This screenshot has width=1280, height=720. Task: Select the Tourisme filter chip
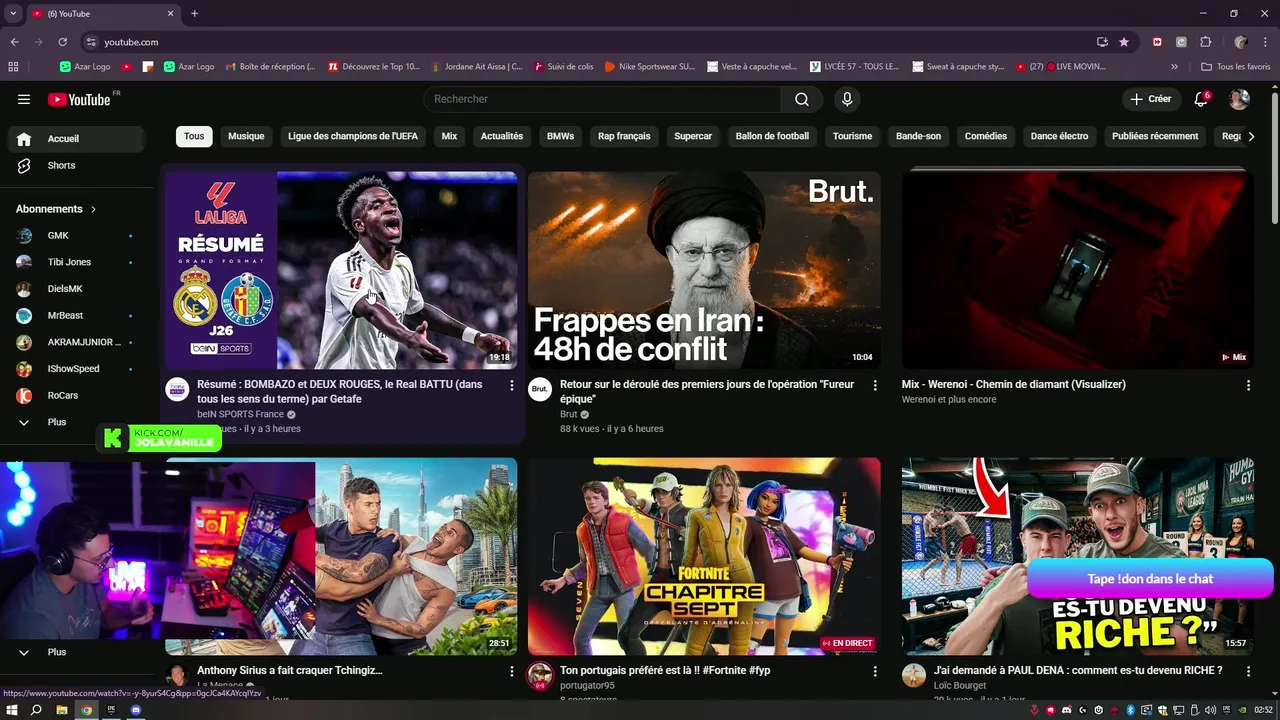(852, 136)
